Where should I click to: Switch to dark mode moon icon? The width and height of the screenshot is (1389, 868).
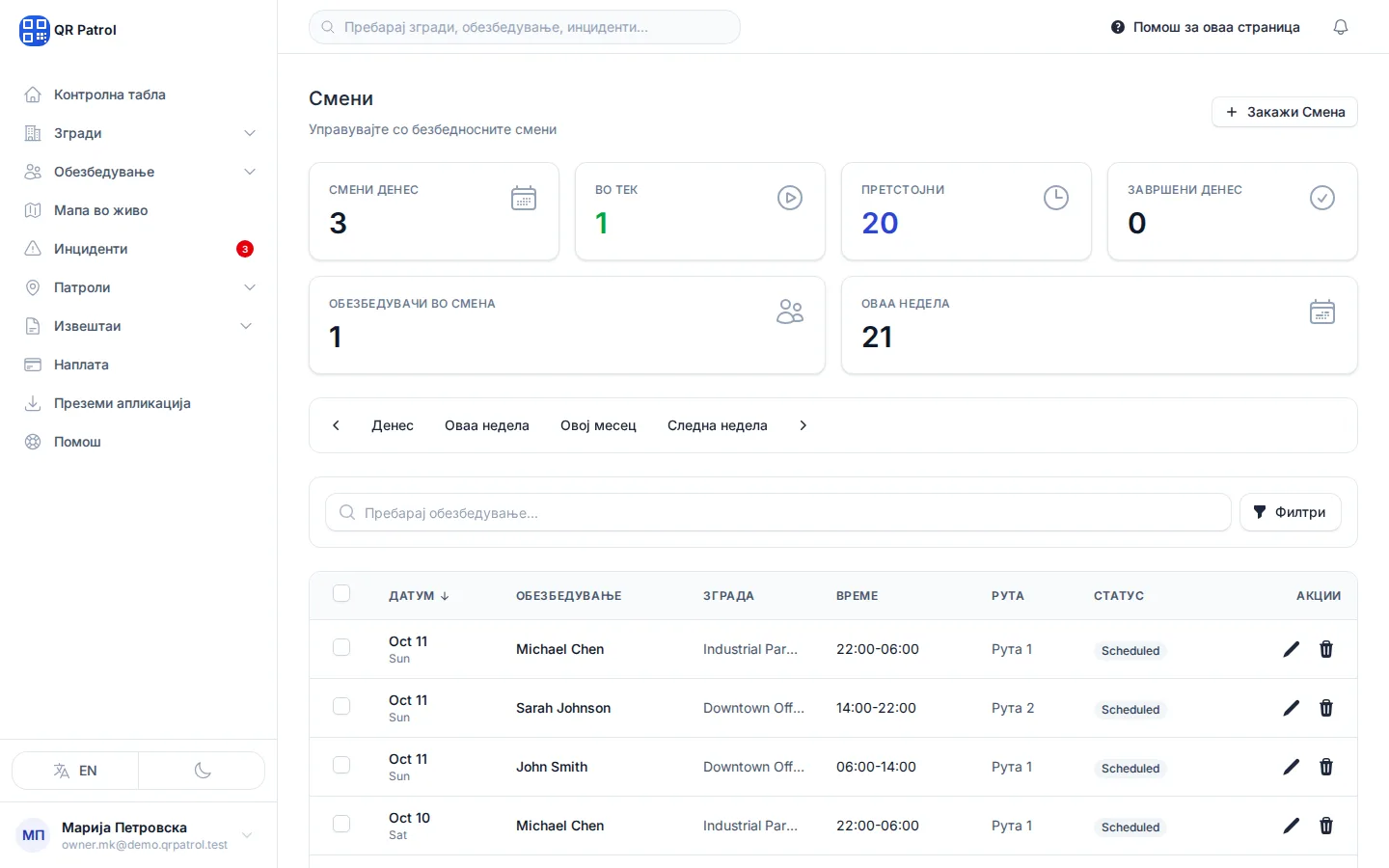pos(203,771)
